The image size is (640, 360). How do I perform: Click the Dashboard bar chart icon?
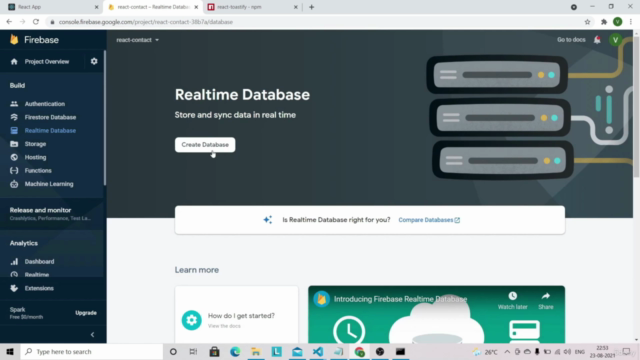14,262
